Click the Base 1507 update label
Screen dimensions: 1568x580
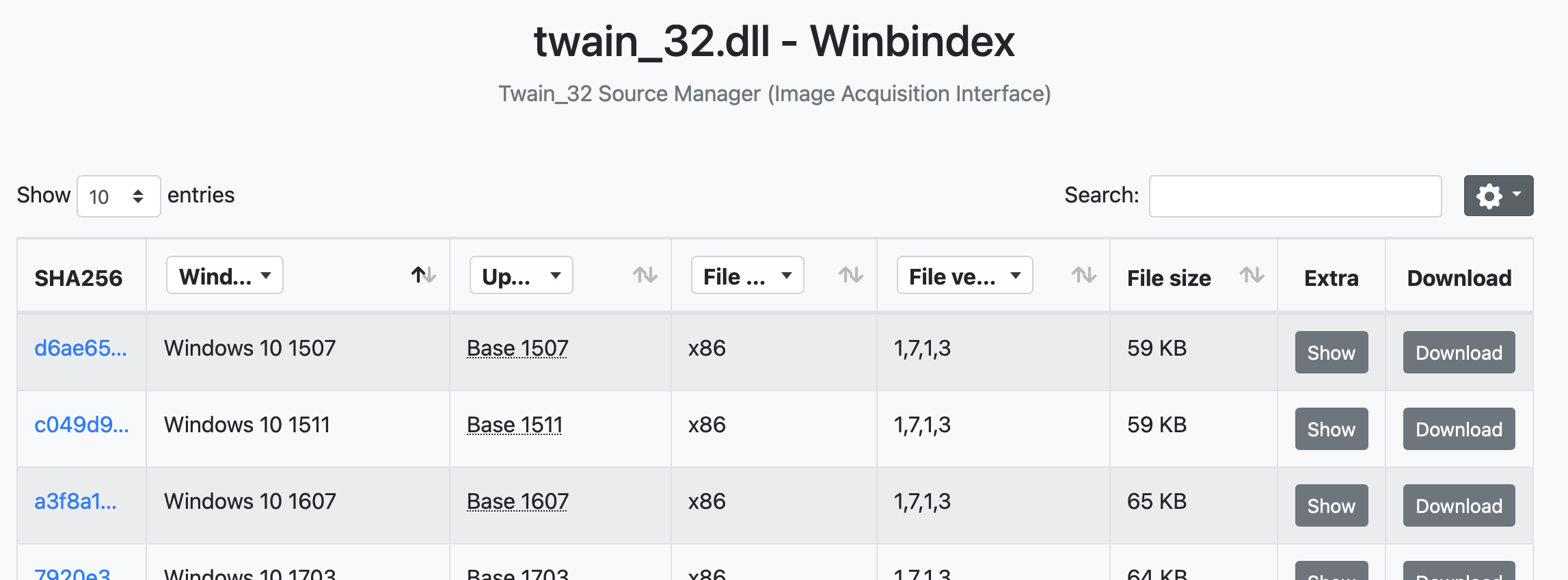pos(517,348)
